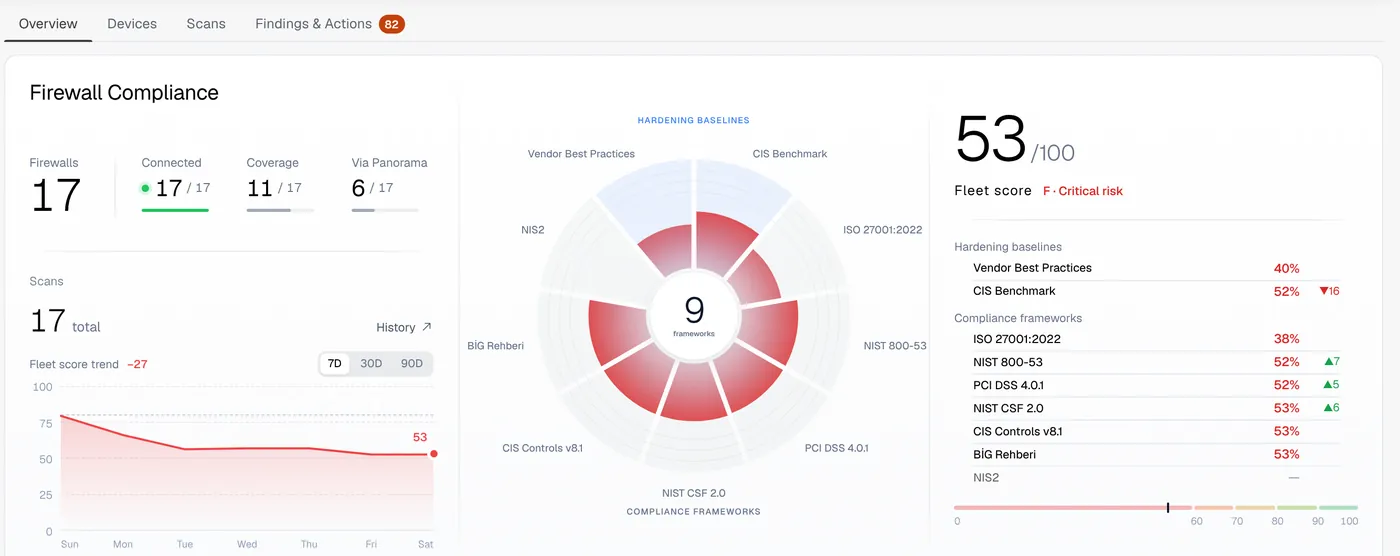Viewport: 1400px width, 556px height.
Task: Click the NIS2 radar label
Action: (x=532, y=230)
